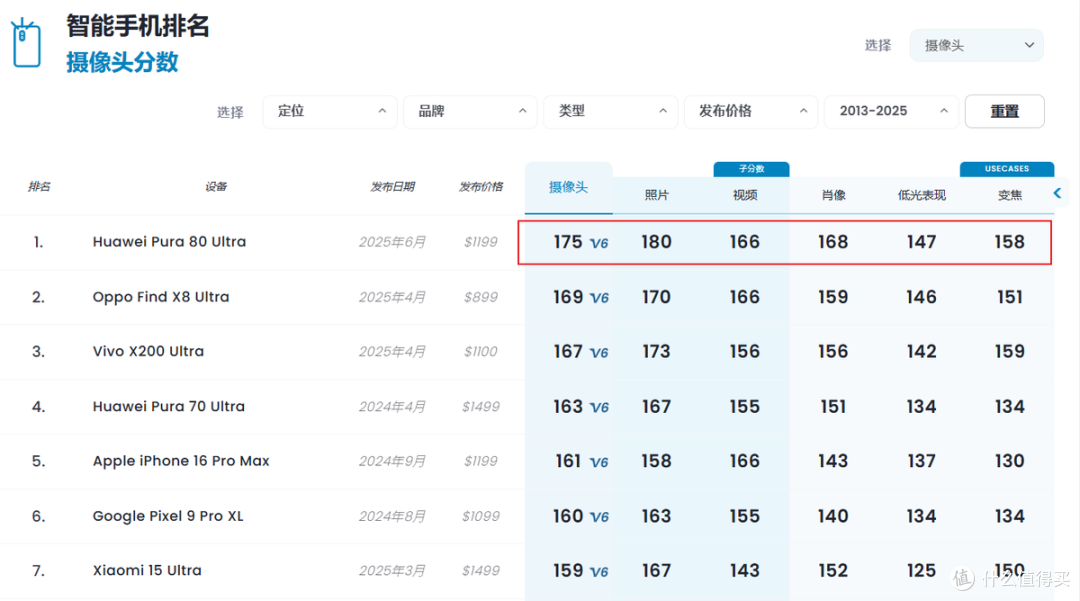Click camera score 175 for Pura 80 Ultra

click(x=568, y=242)
